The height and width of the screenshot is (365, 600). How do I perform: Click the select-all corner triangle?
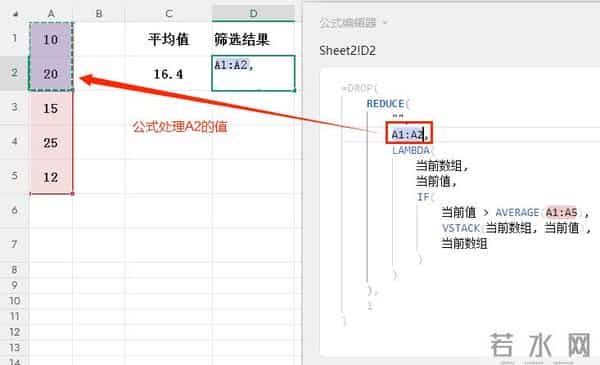click(15, 14)
